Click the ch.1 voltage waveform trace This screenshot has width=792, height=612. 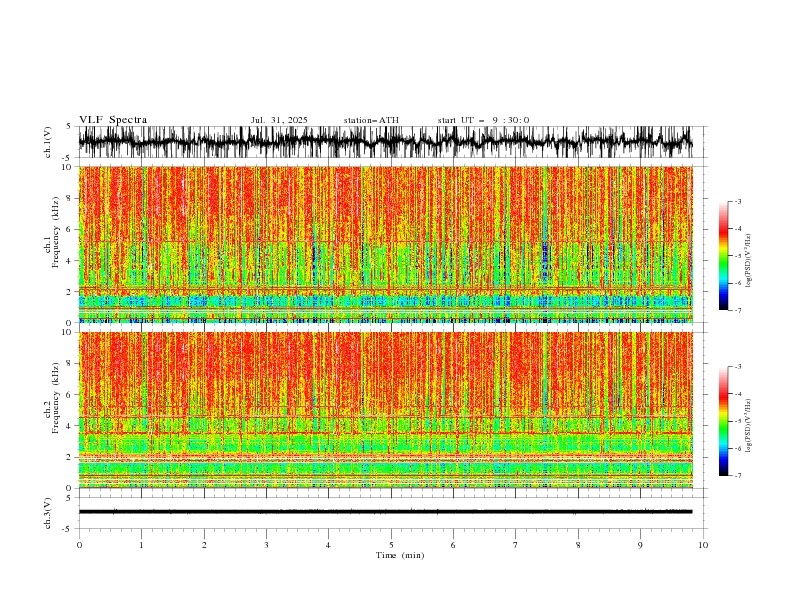tap(385, 142)
